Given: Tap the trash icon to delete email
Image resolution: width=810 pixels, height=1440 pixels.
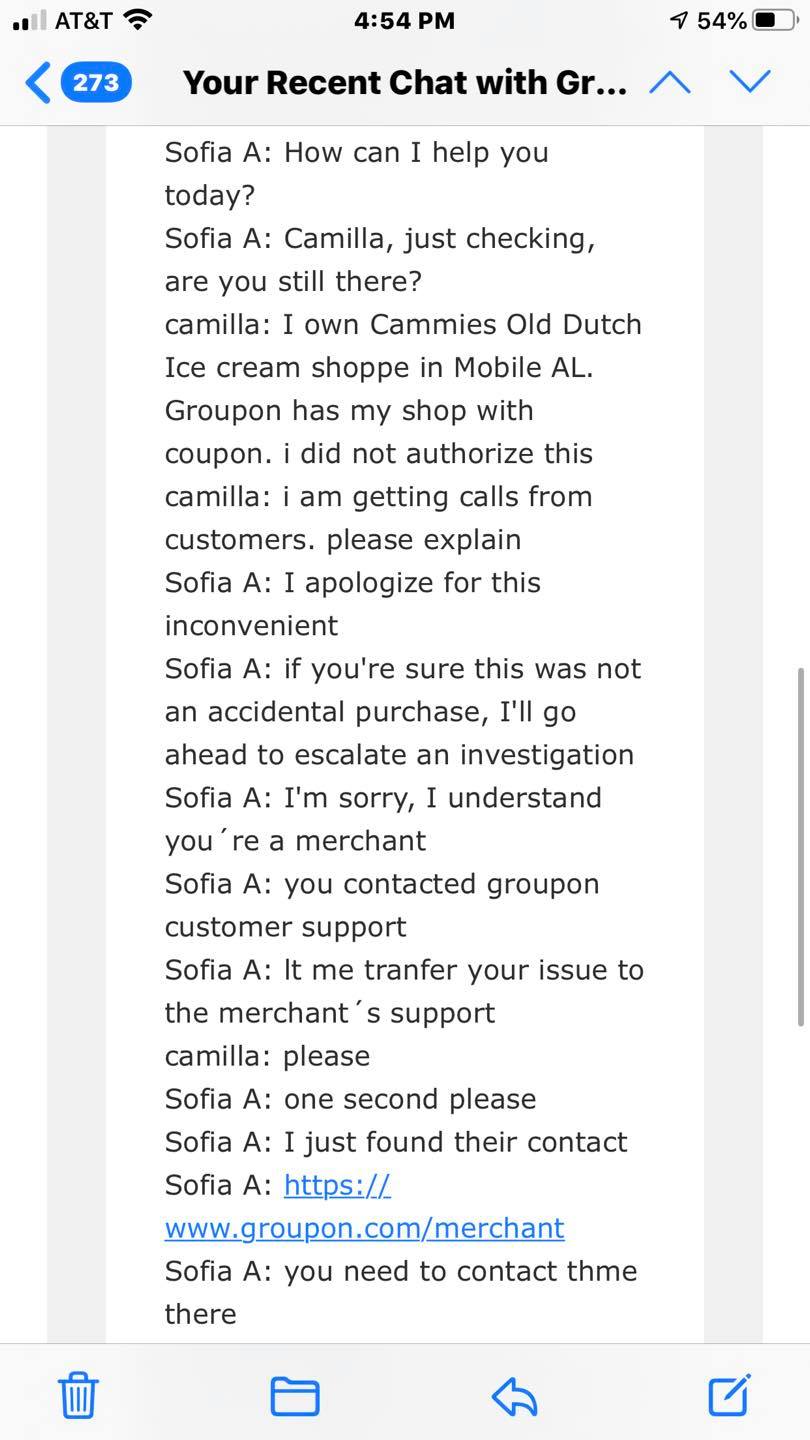Looking at the screenshot, I should tap(78, 1395).
